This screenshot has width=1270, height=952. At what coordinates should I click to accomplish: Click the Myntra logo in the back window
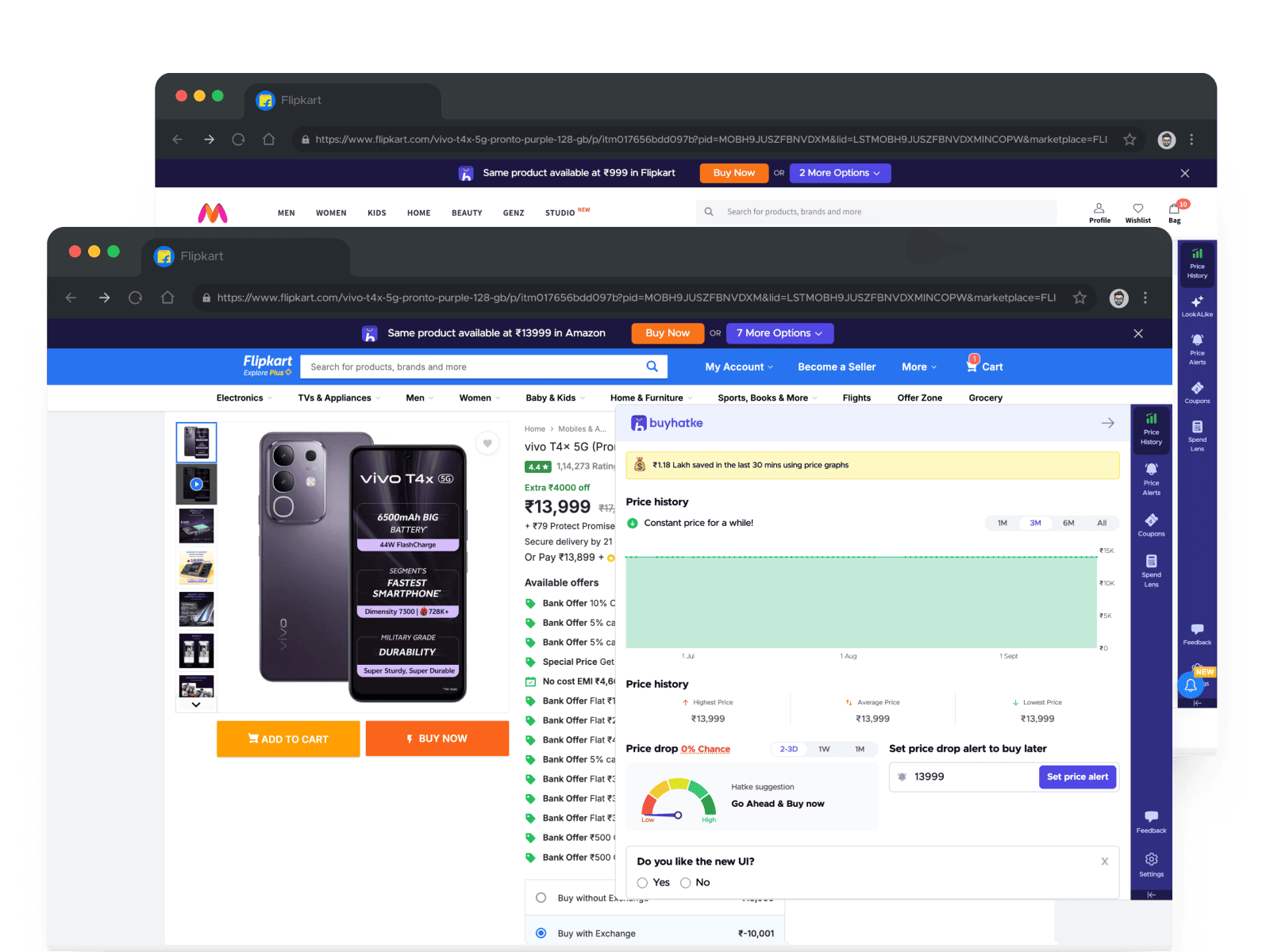(x=213, y=213)
